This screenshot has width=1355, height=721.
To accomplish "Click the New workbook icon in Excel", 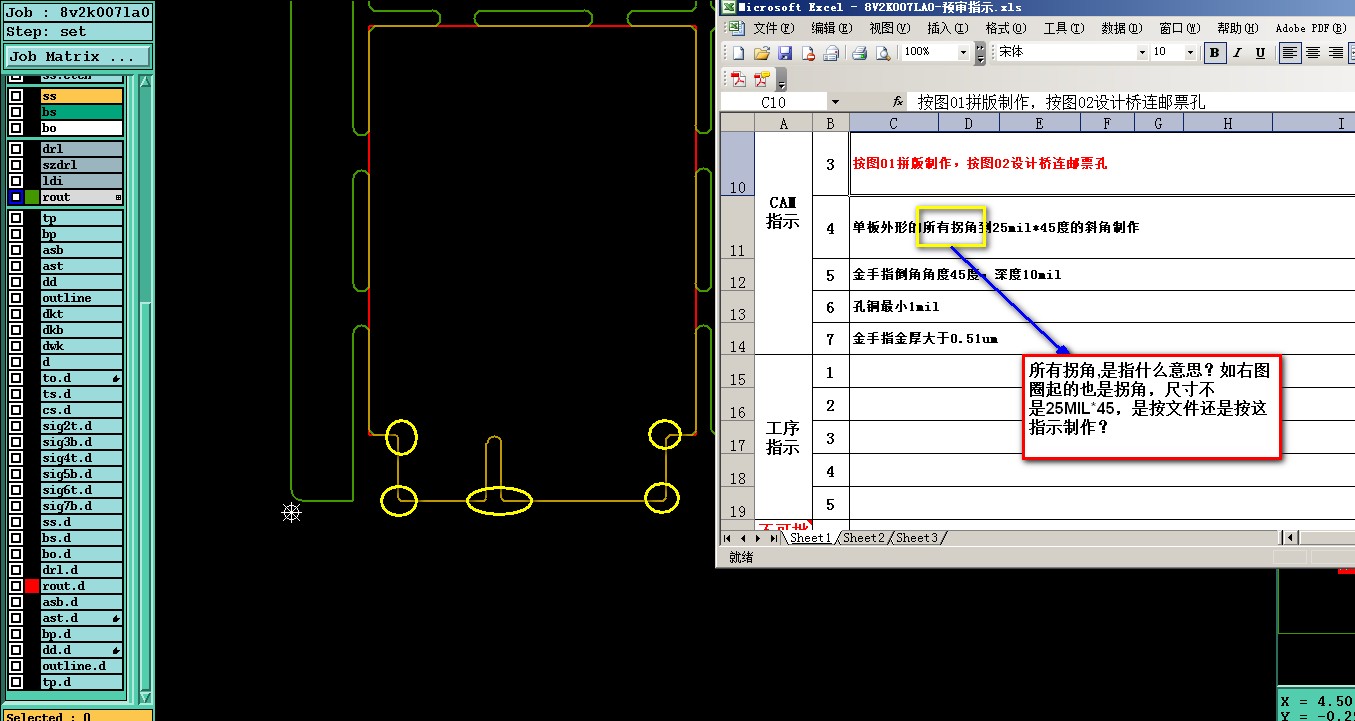I will pyautogui.click(x=738, y=53).
